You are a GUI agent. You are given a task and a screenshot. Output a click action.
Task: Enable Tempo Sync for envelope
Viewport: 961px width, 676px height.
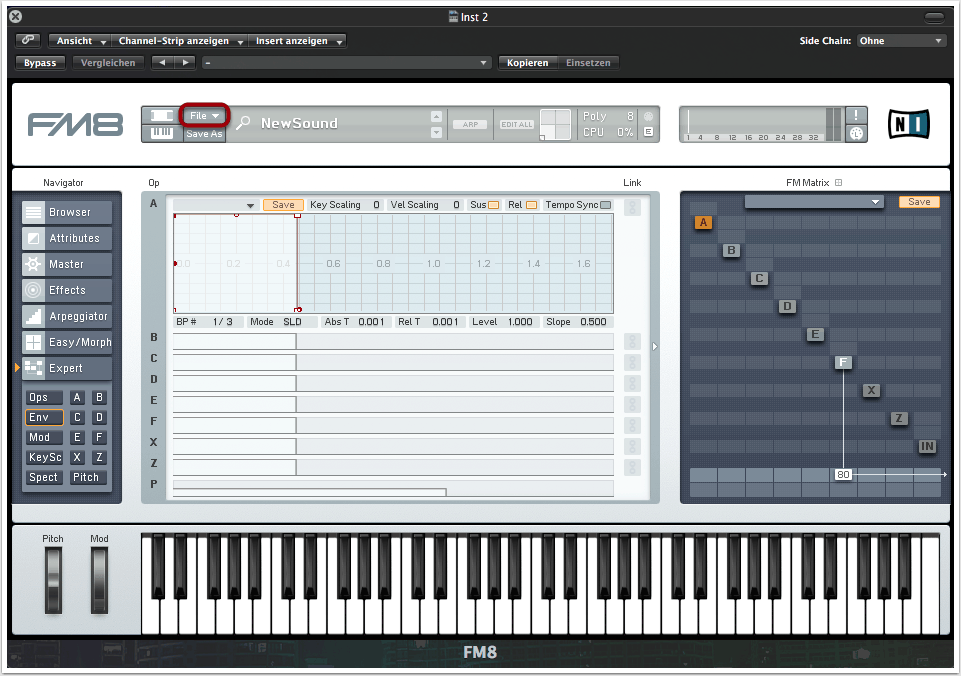605,205
